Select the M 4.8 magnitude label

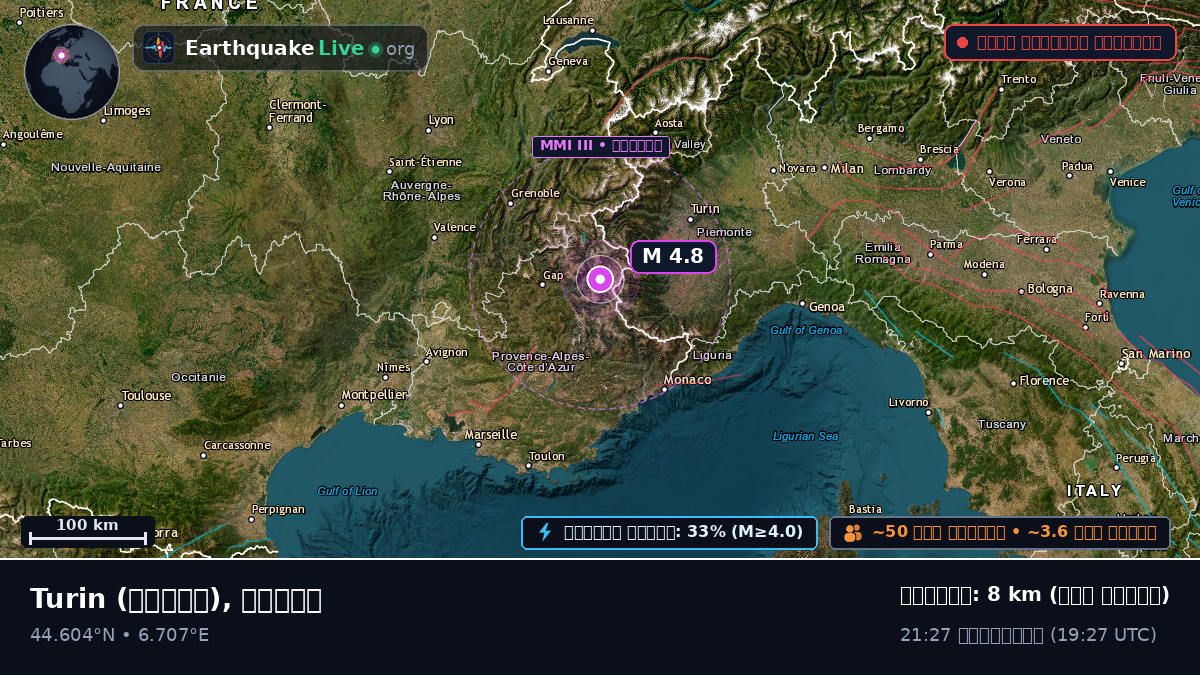pos(673,256)
